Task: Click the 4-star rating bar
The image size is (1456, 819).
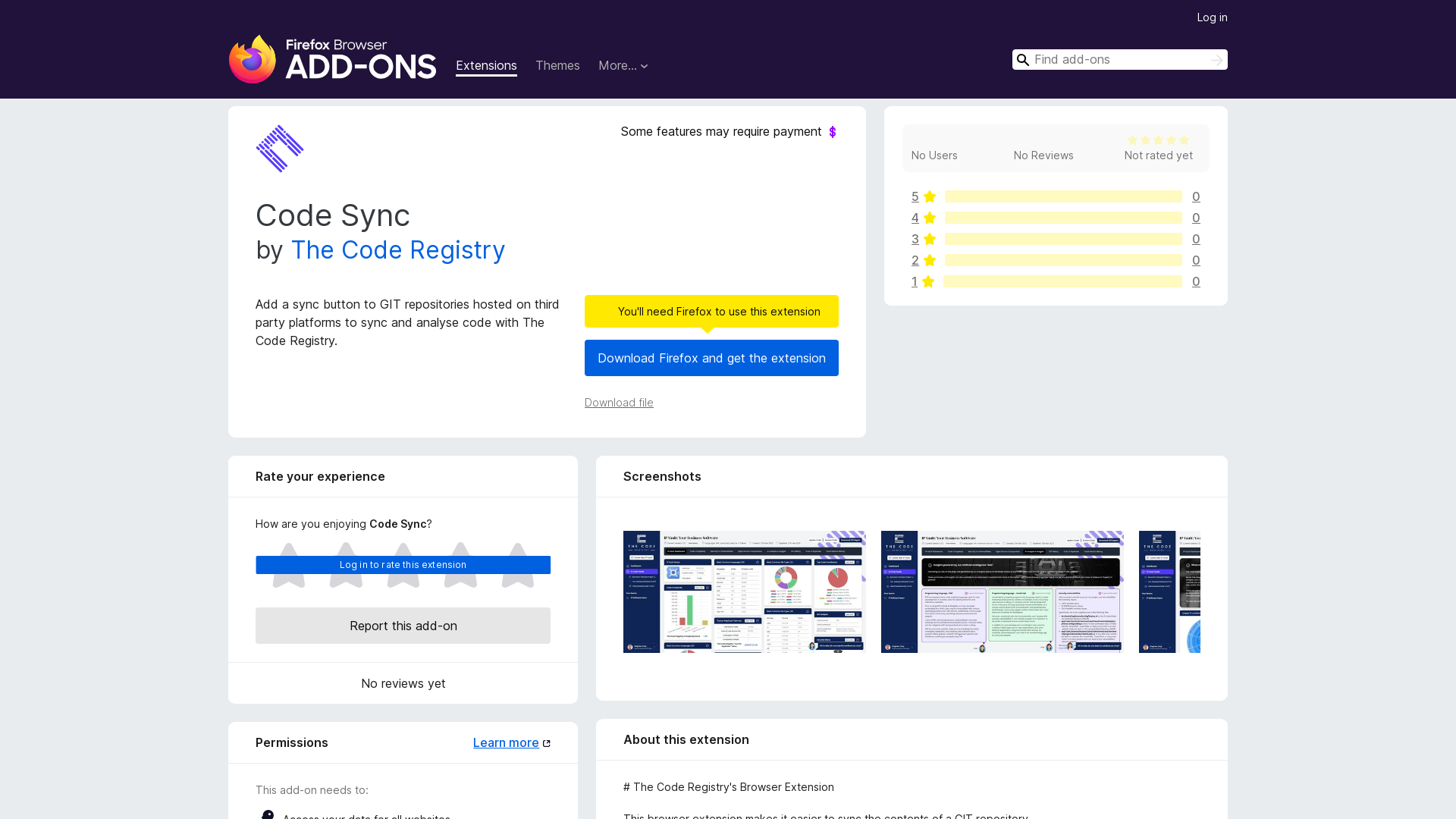Action: tap(1063, 218)
